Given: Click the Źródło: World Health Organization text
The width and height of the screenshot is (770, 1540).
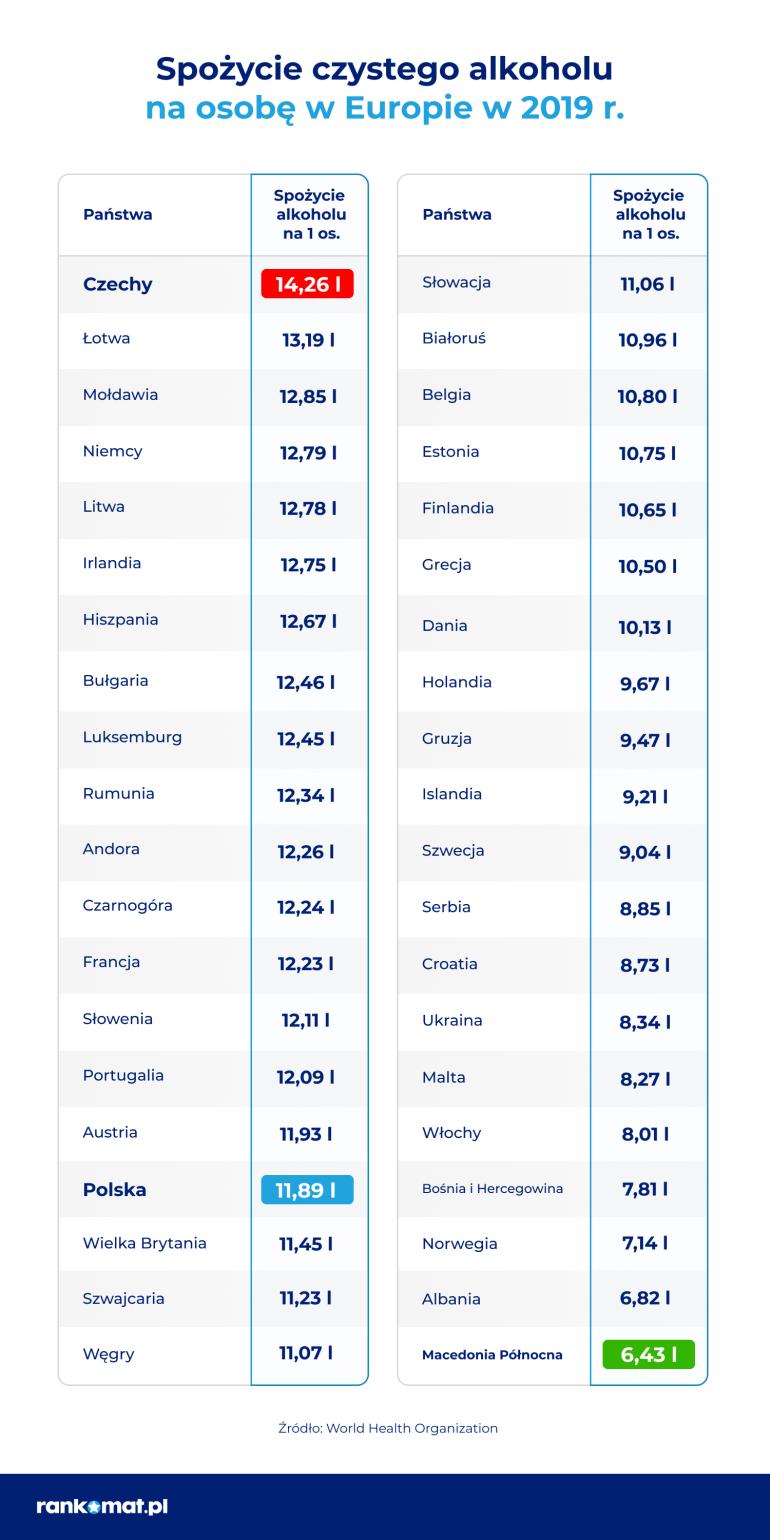Looking at the screenshot, I should 388,1428.
